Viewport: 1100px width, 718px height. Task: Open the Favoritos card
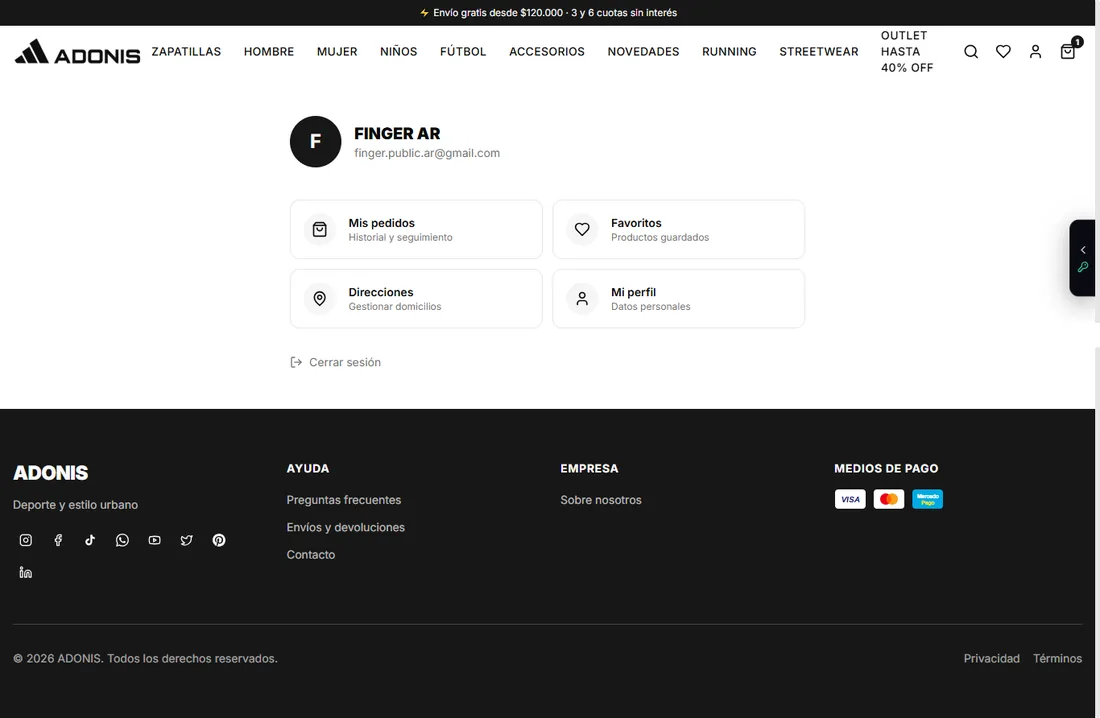click(678, 230)
